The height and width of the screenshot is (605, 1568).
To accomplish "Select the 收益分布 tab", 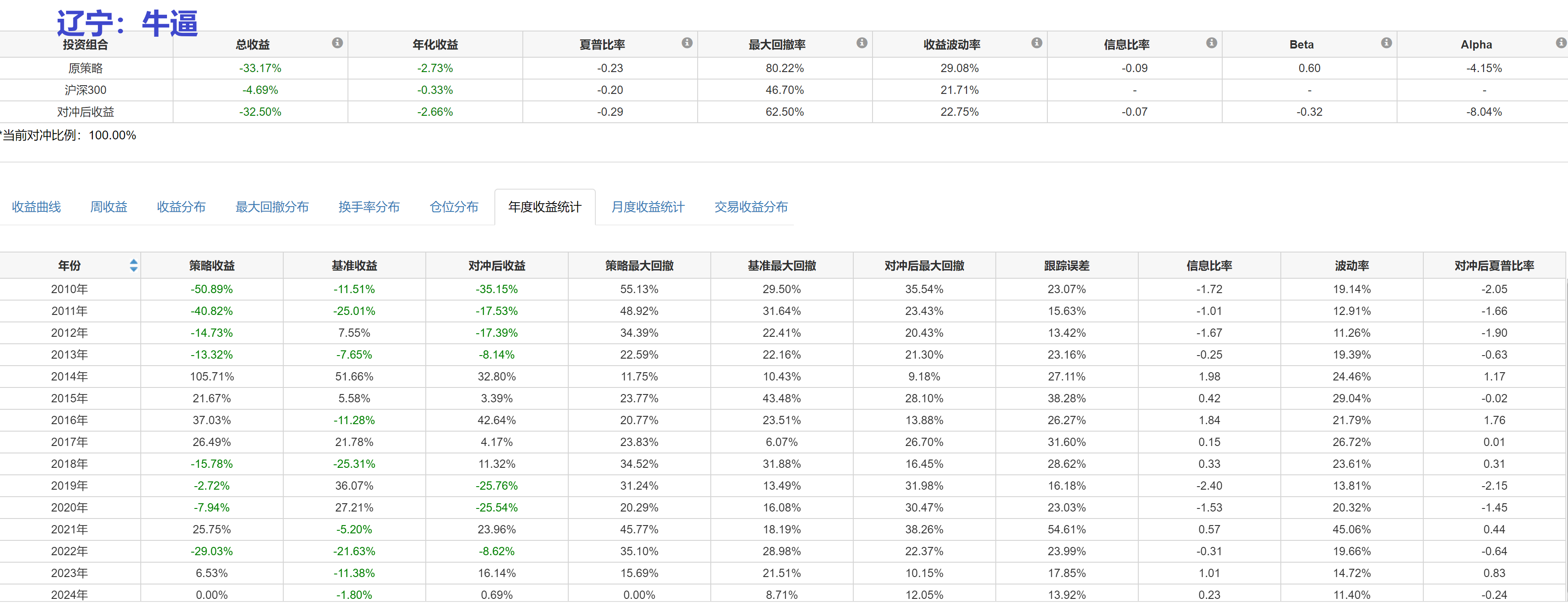I will (181, 207).
